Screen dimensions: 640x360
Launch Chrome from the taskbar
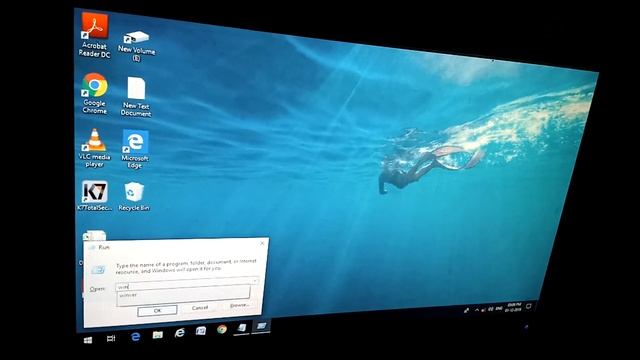coord(222,329)
